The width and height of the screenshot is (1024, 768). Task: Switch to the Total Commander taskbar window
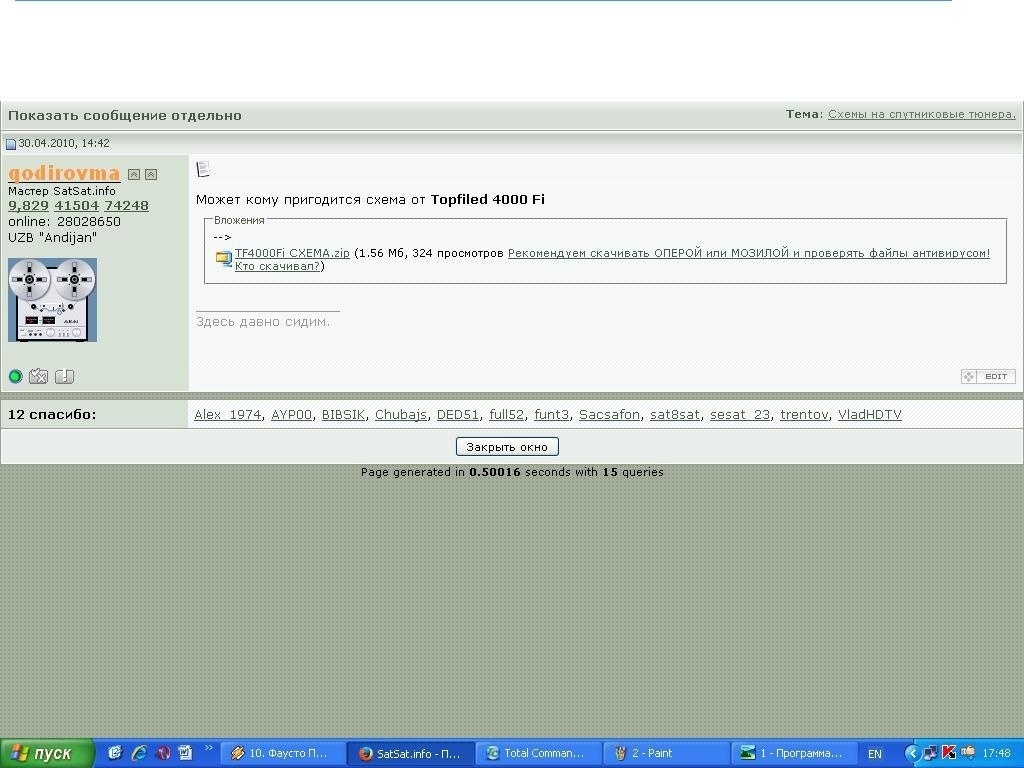[538, 753]
